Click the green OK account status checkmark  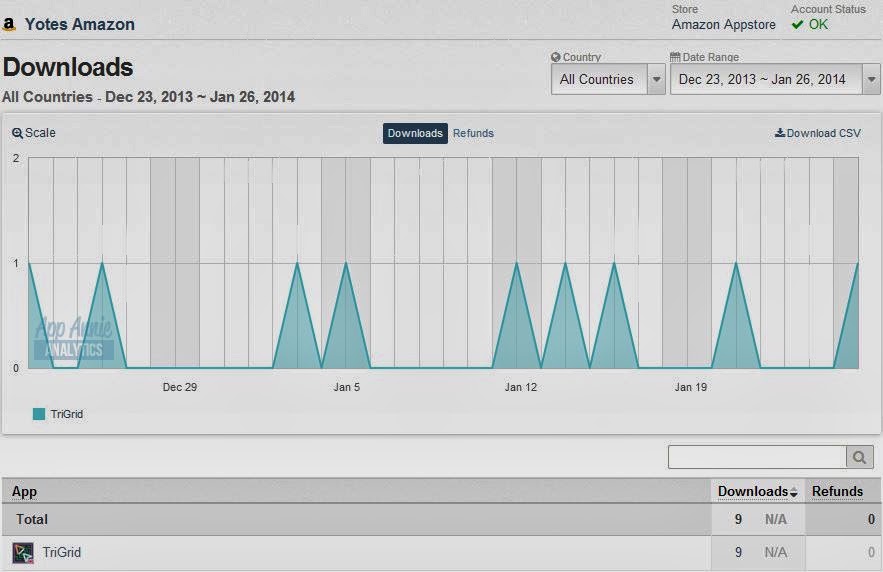797,25
